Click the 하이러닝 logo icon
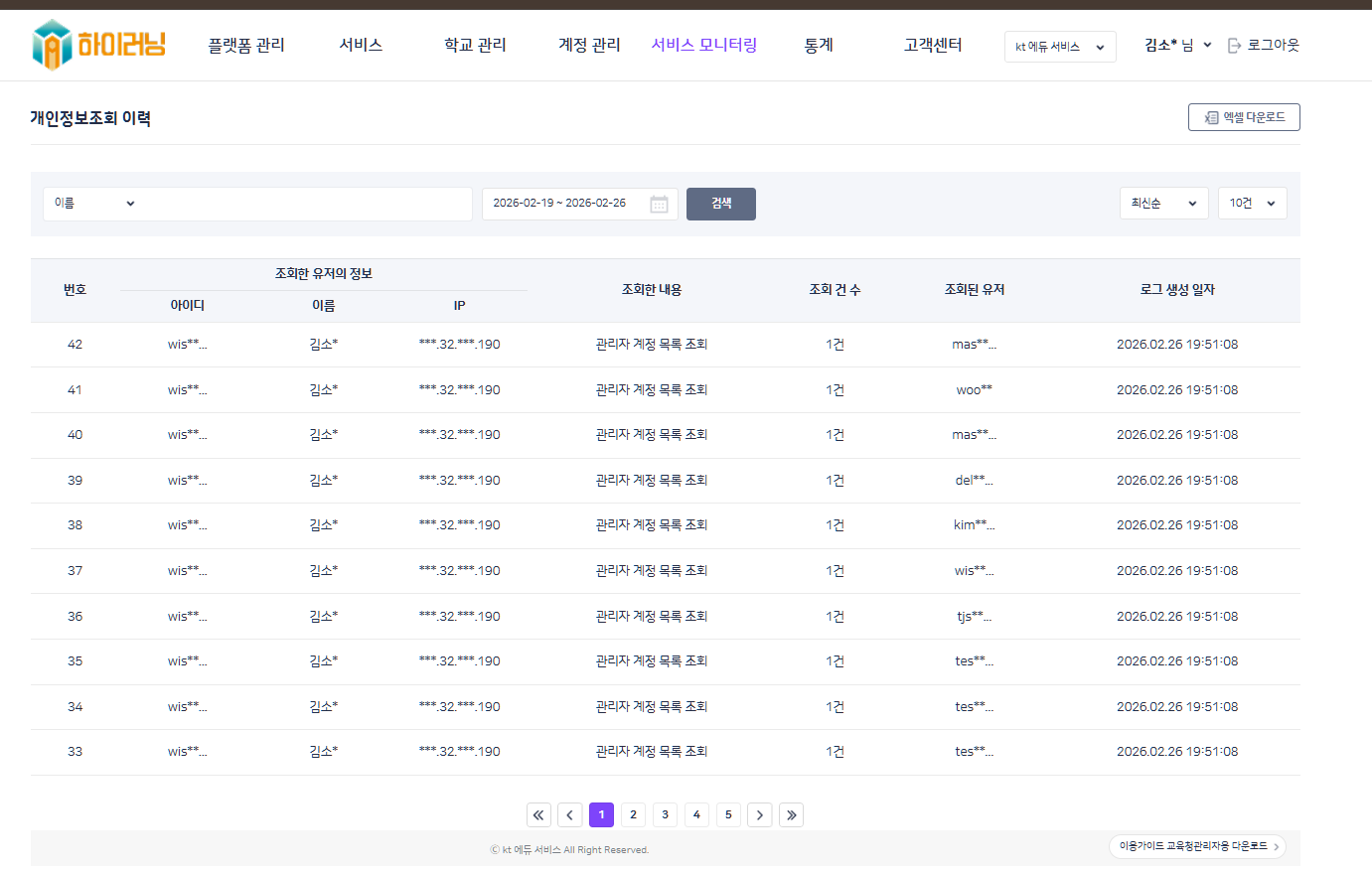 [52, 45]
